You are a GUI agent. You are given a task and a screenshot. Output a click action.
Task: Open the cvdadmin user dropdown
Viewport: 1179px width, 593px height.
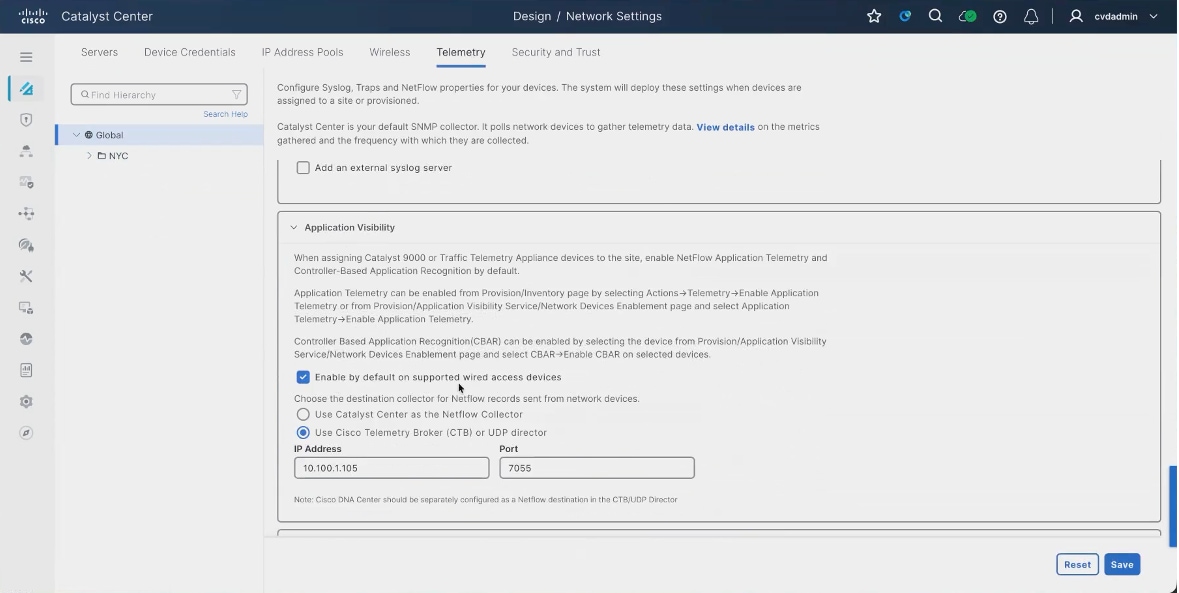pyautogui.click(x=1114, y=17)
